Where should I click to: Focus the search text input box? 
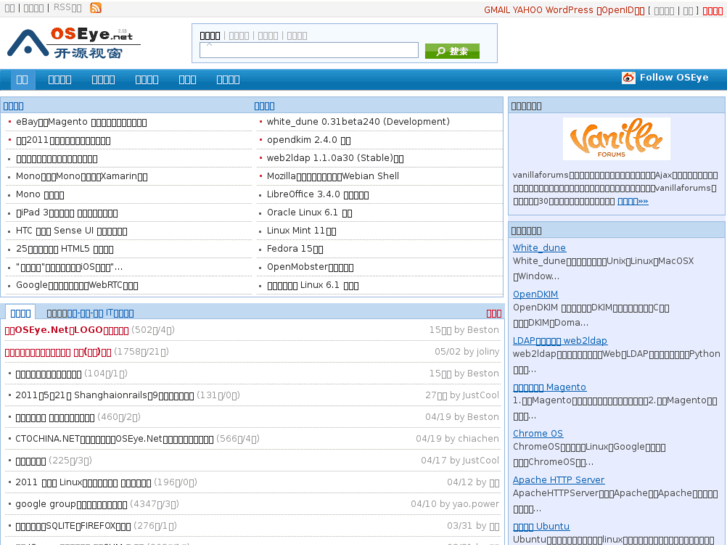tap(309, 50)
